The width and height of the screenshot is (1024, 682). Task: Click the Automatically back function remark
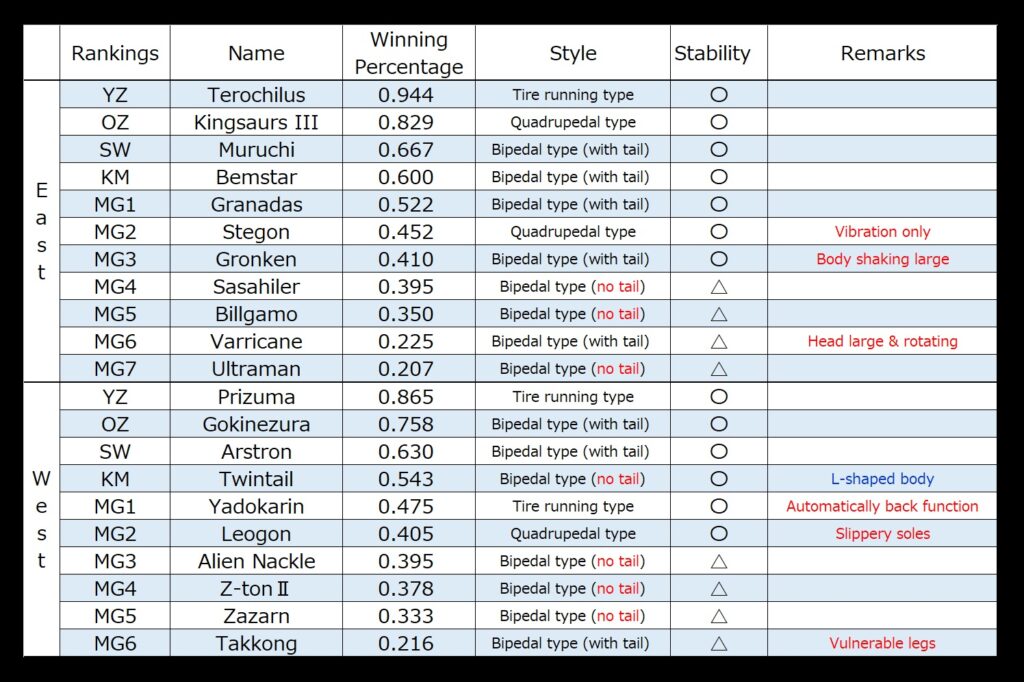coord(882,506)
